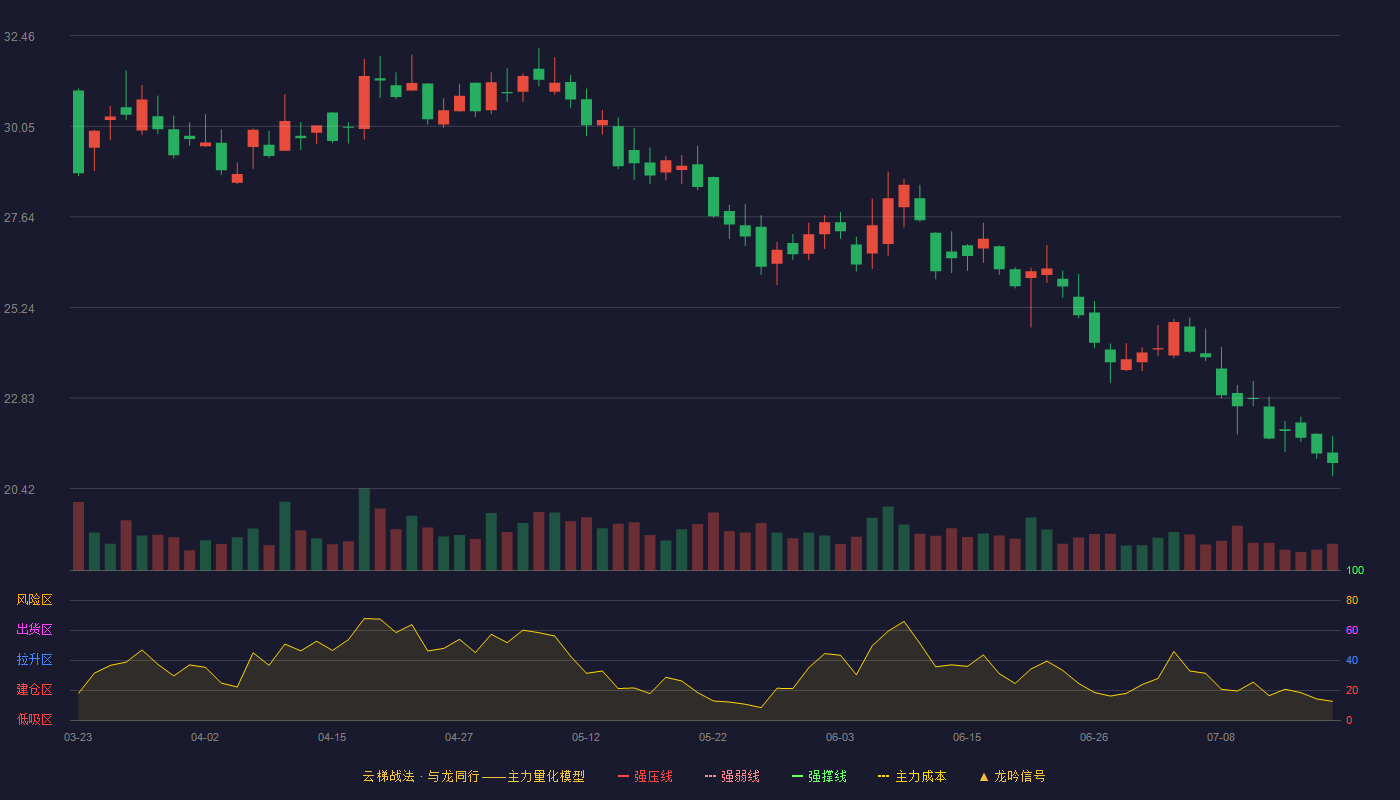Click the 低吸区 zone label
The height and width of the screenshot is (800, 1400).
pyautogui.click(x=34, y=719)
